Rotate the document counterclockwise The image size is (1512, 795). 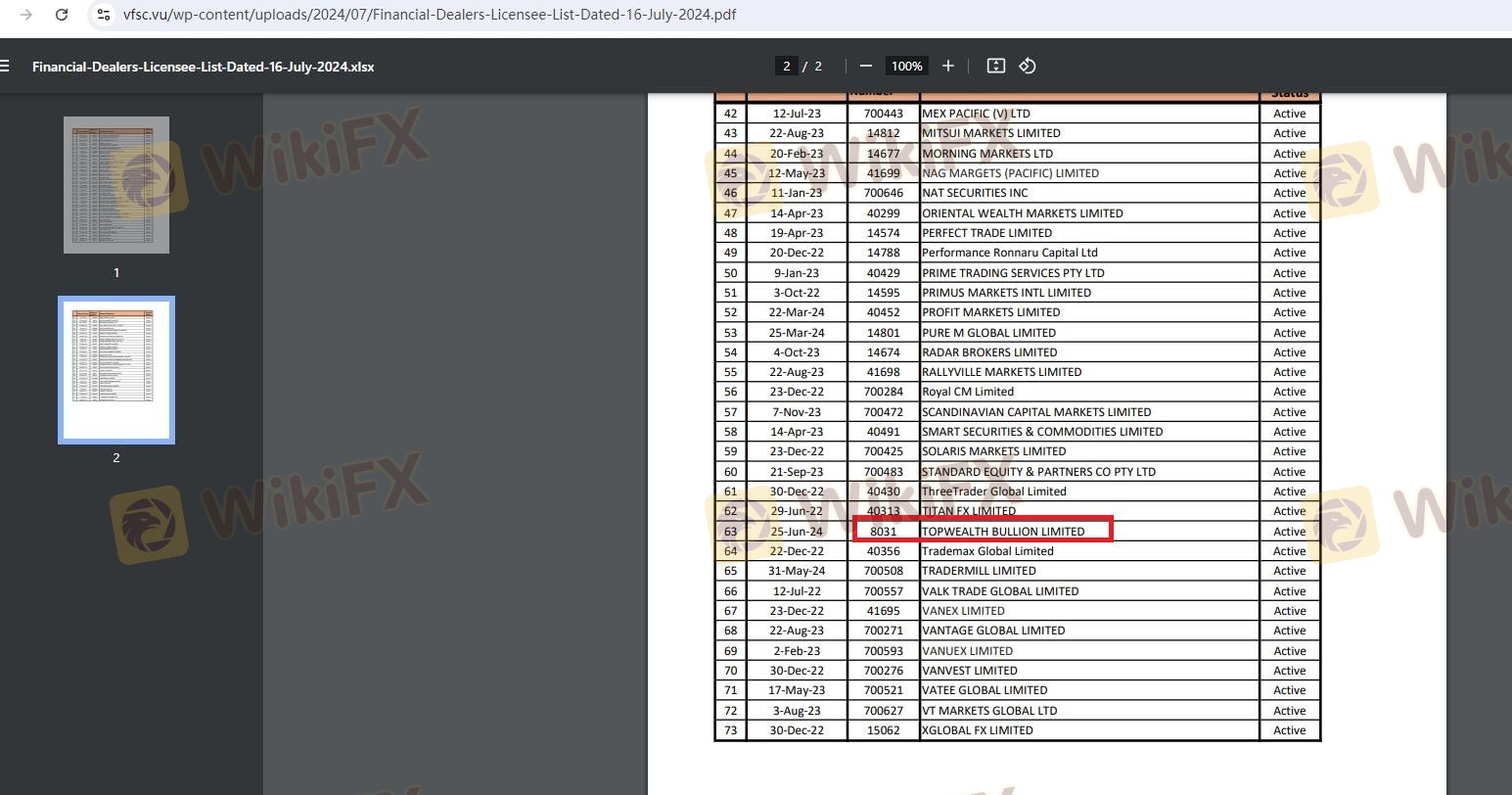1027,66
